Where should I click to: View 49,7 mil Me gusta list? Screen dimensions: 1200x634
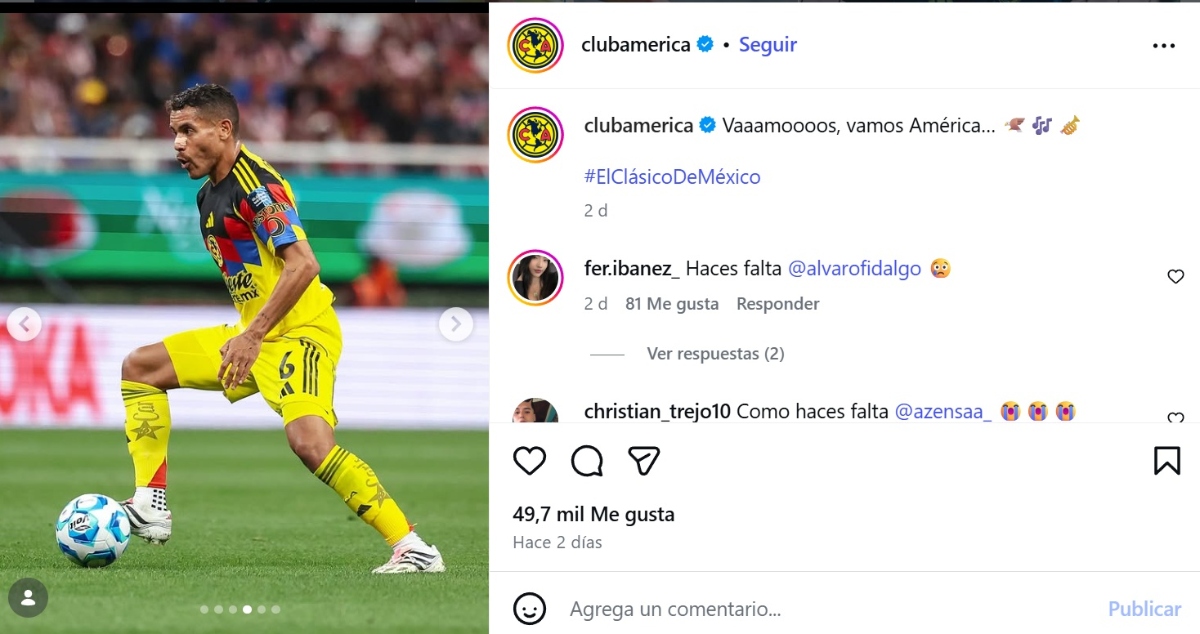pos(594,515)
